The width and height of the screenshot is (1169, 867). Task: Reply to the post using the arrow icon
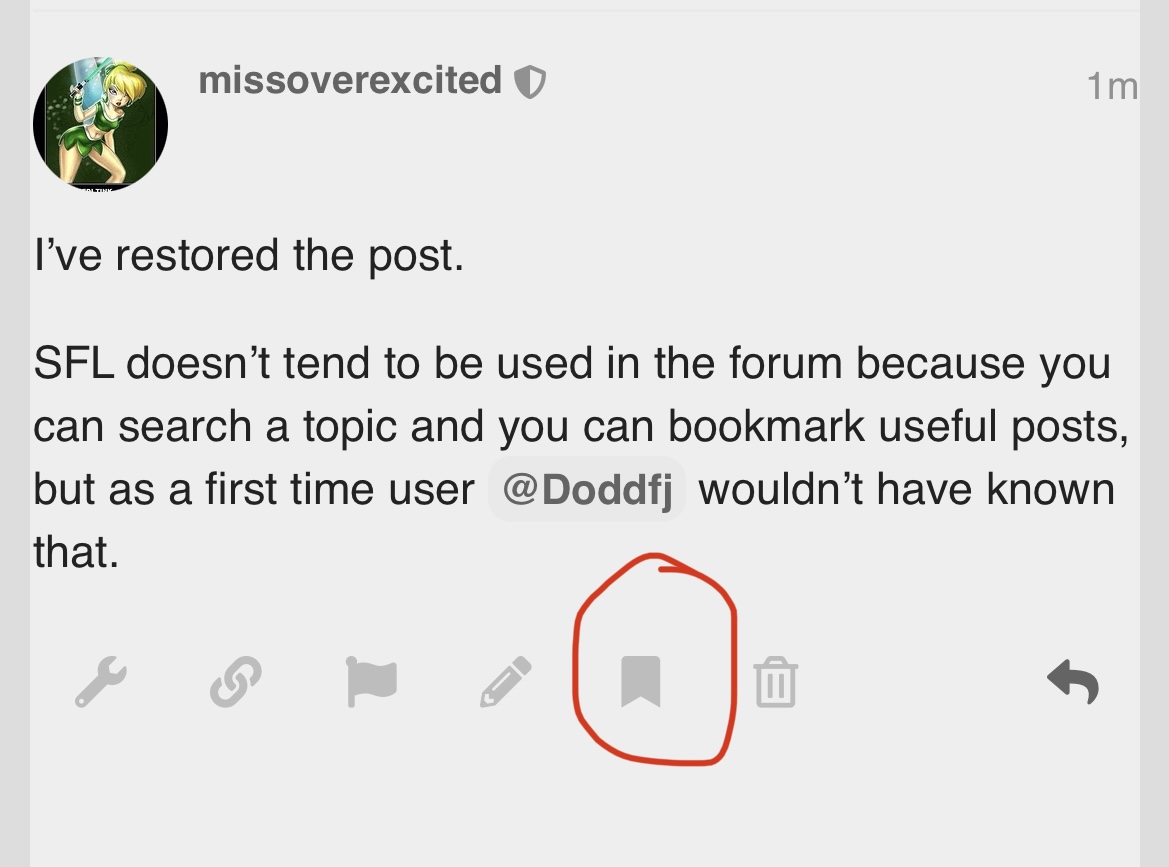click(x=1073, y=681)
